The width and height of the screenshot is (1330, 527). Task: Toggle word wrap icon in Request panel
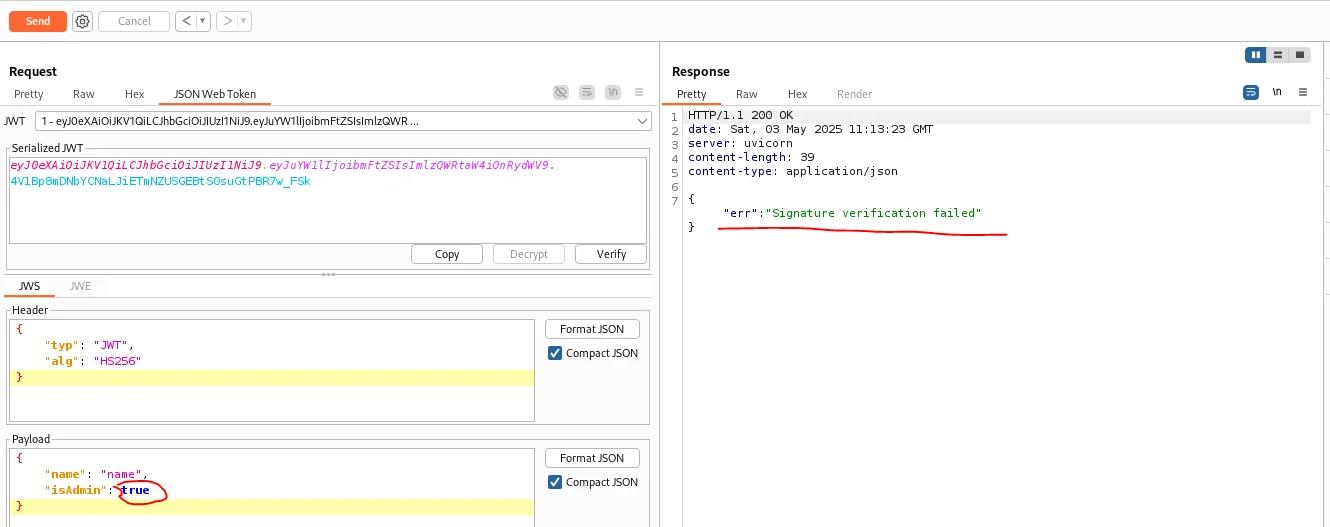[587, 92]
